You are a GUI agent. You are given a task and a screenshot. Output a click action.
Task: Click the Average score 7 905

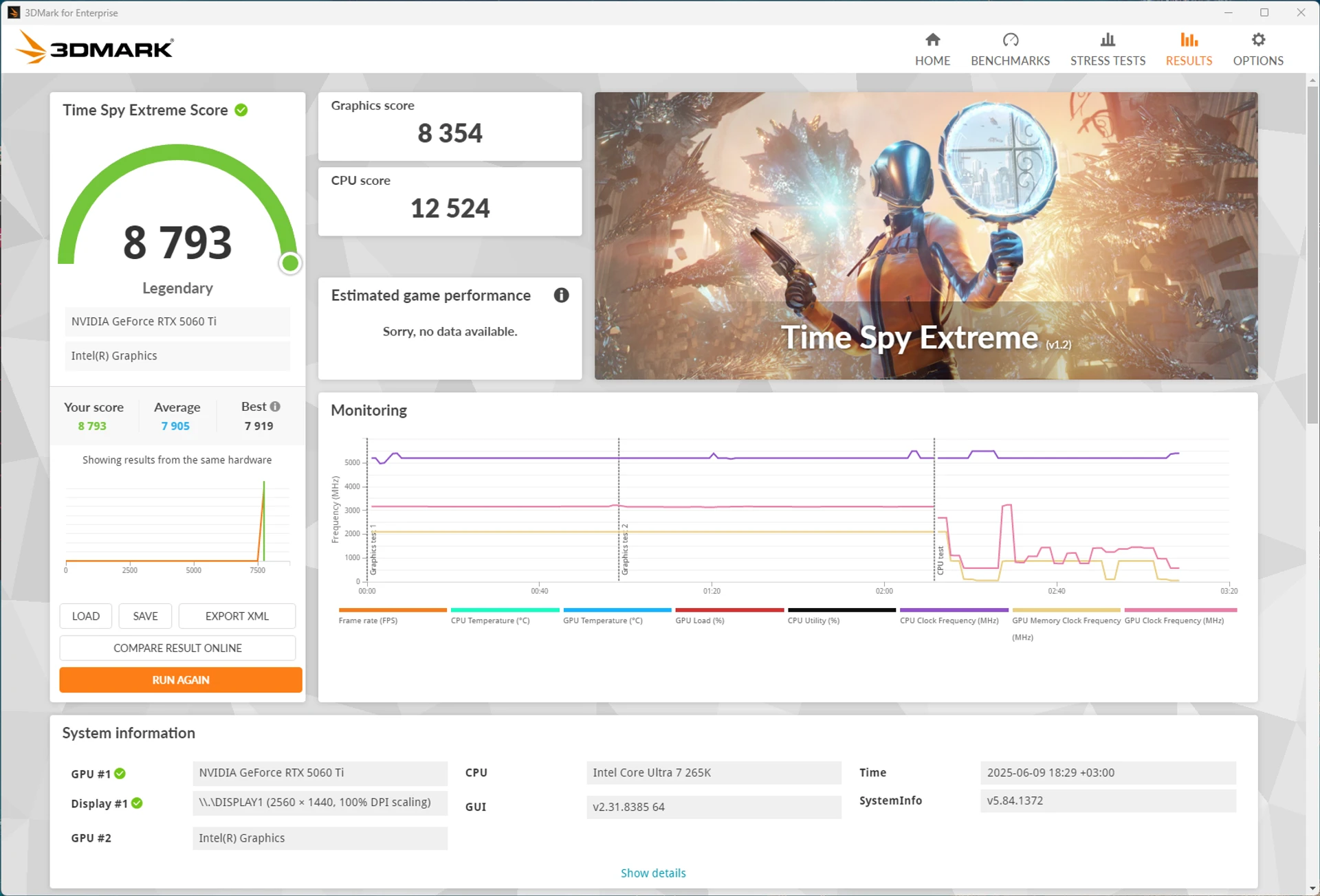point(175,426)
